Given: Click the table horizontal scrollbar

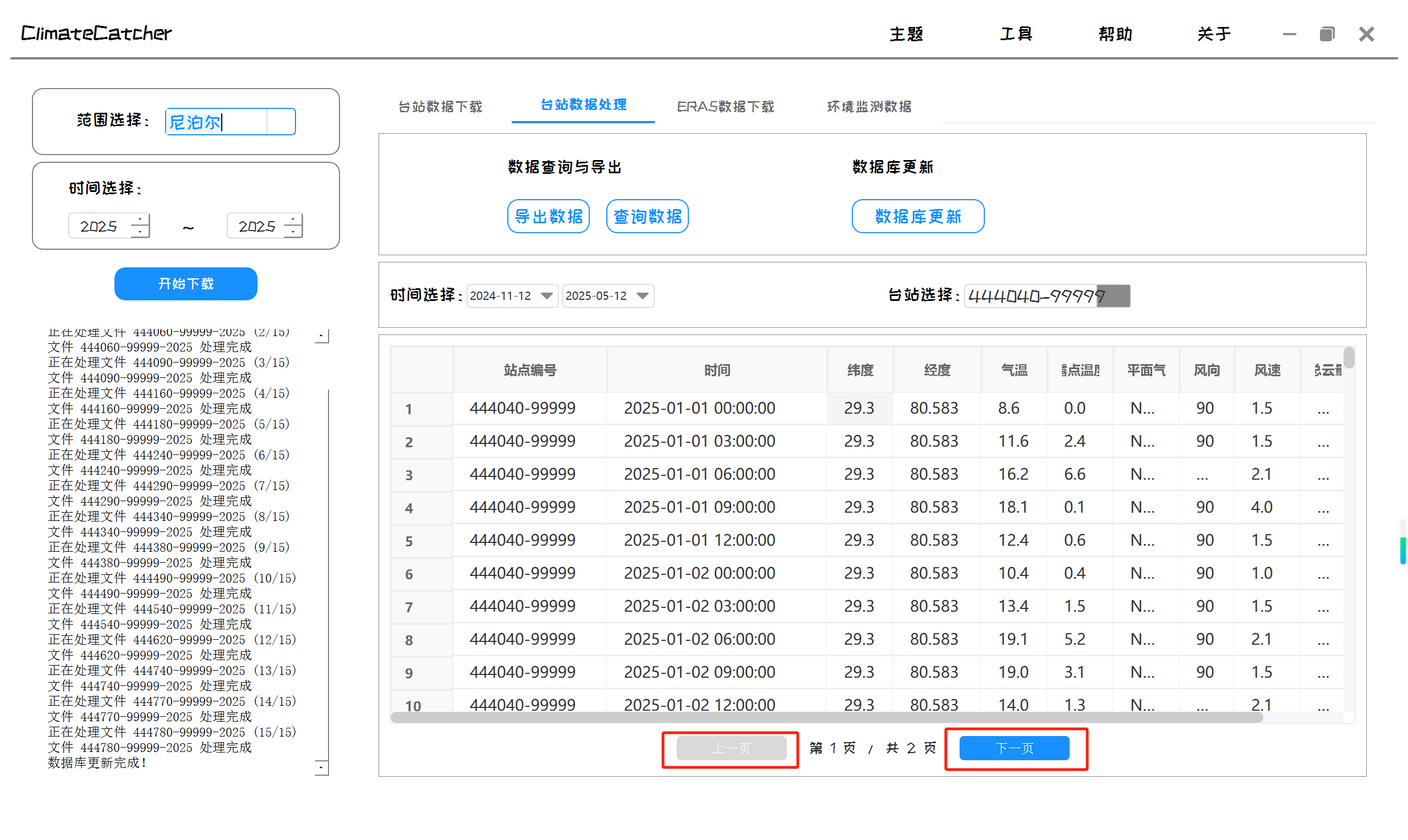Looking at the screenshot, I should click(826, 718).
